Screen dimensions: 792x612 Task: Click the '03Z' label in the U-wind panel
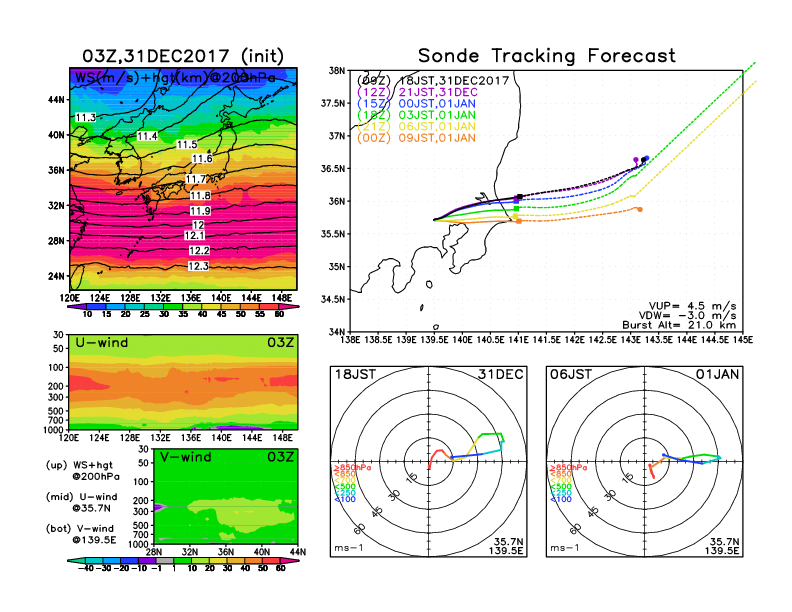[280, 343]
